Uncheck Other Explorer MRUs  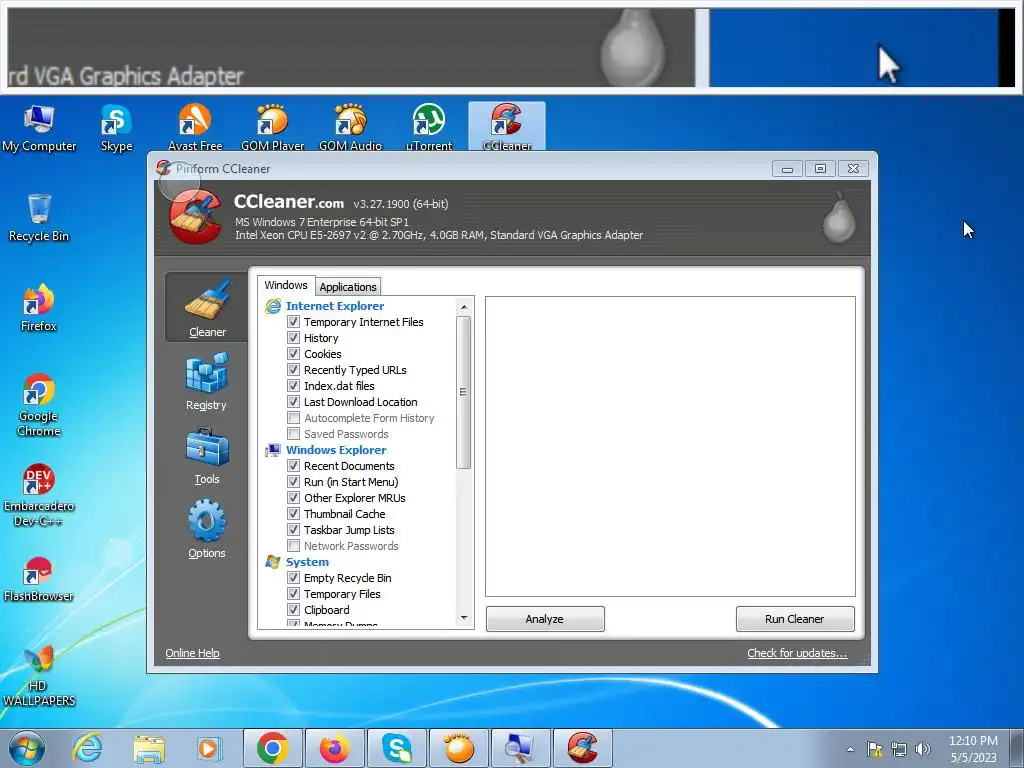click(x=294, y=498)
